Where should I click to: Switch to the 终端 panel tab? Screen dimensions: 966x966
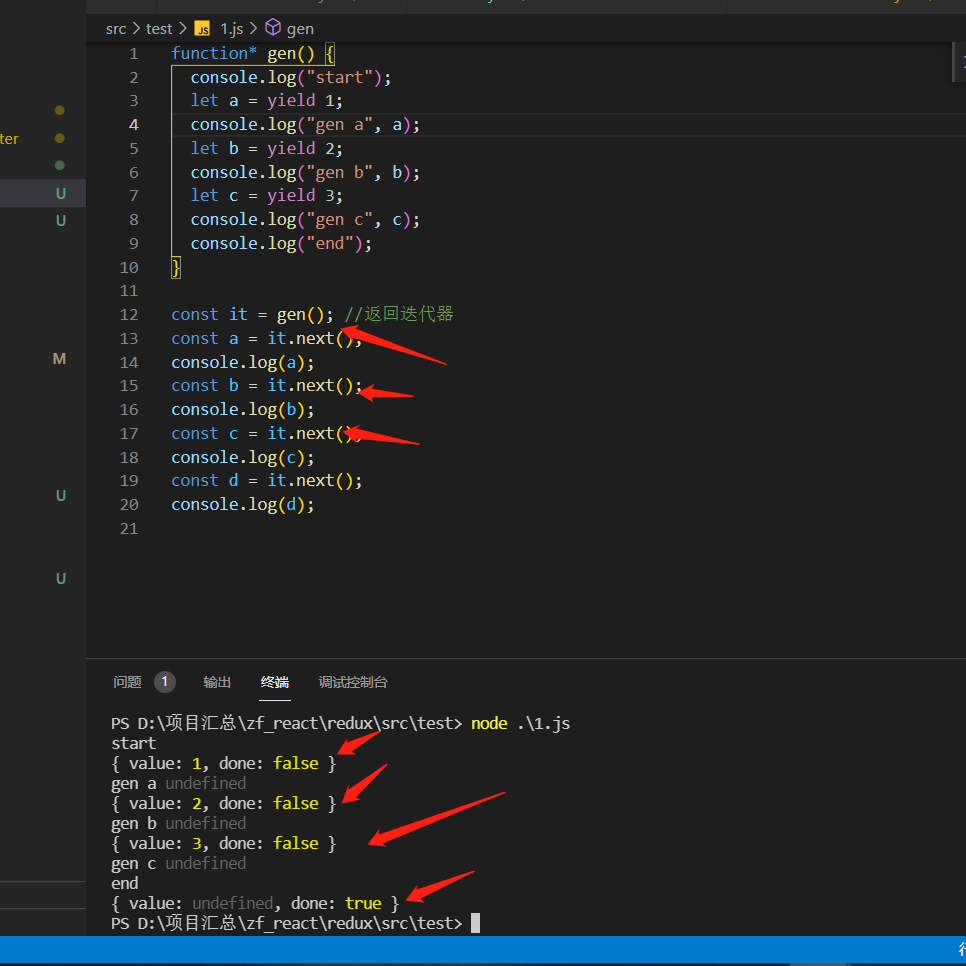(x=275, y=682)
